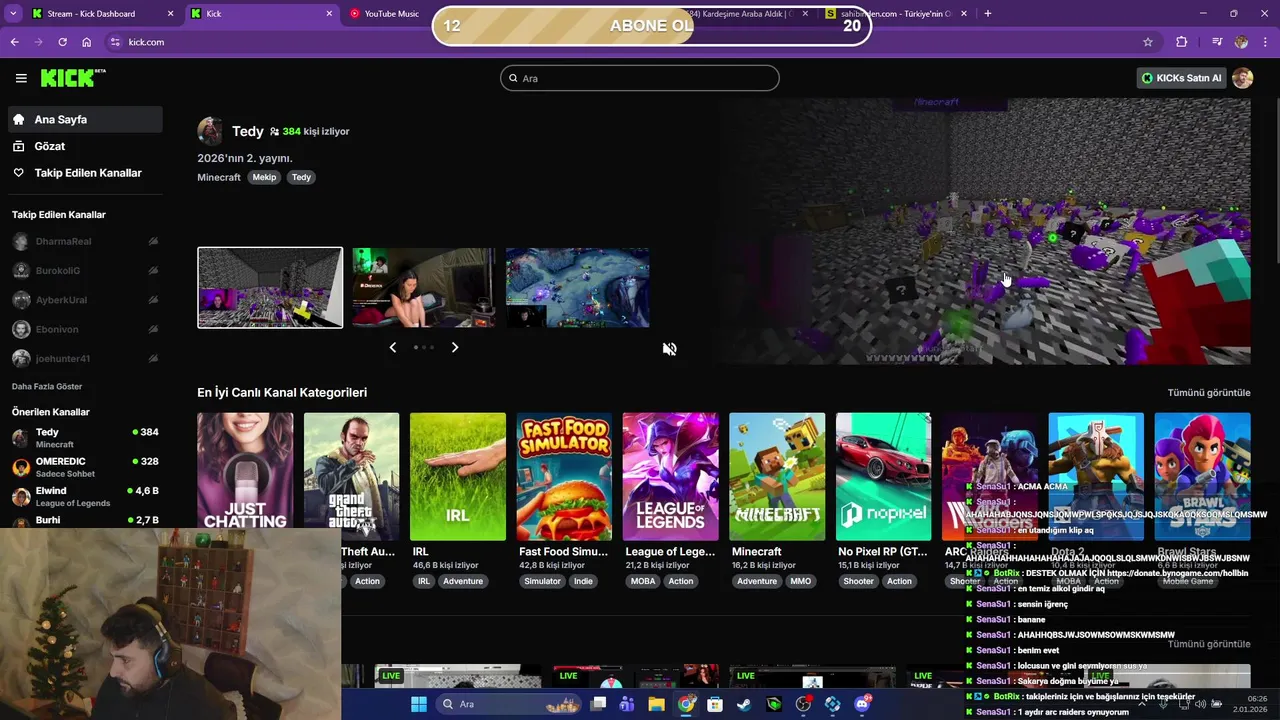This screenshot has height=720, width=1280.
Task: Open Tümünü görüntüle for top categories
Action: (x=1209, y=393)
